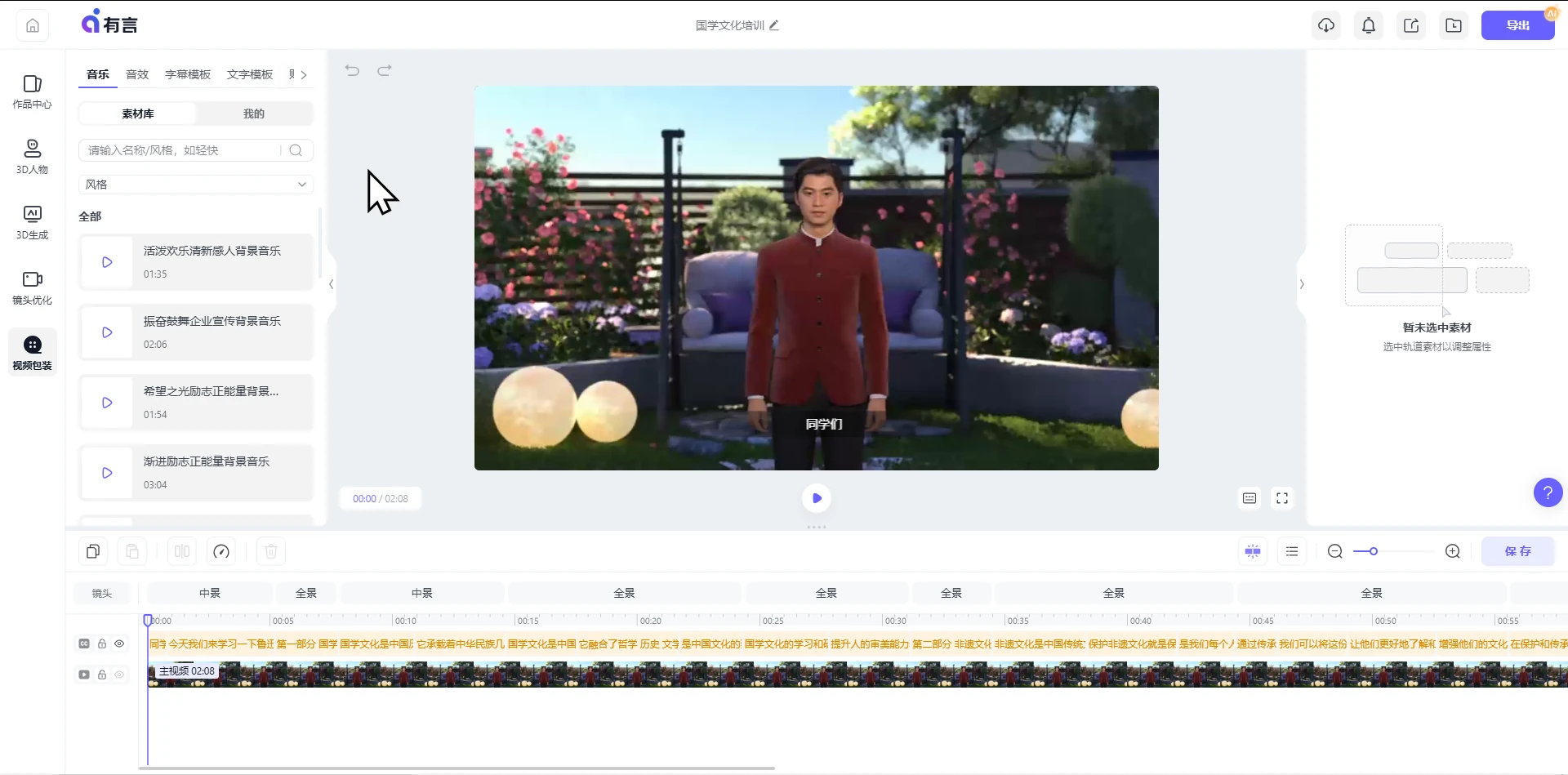
Task: Select the first 中景 shot segment
Action: coord(210,593)
